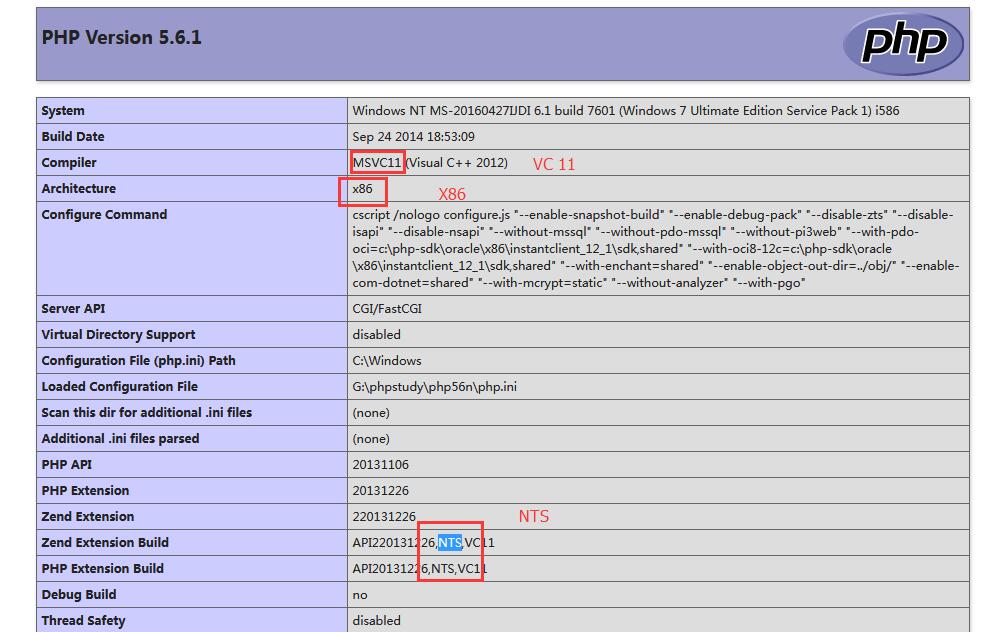Screen dimensions: 982x632
Task: Click the C:\Windows configuration path value
Action: [x=386, y=360]
